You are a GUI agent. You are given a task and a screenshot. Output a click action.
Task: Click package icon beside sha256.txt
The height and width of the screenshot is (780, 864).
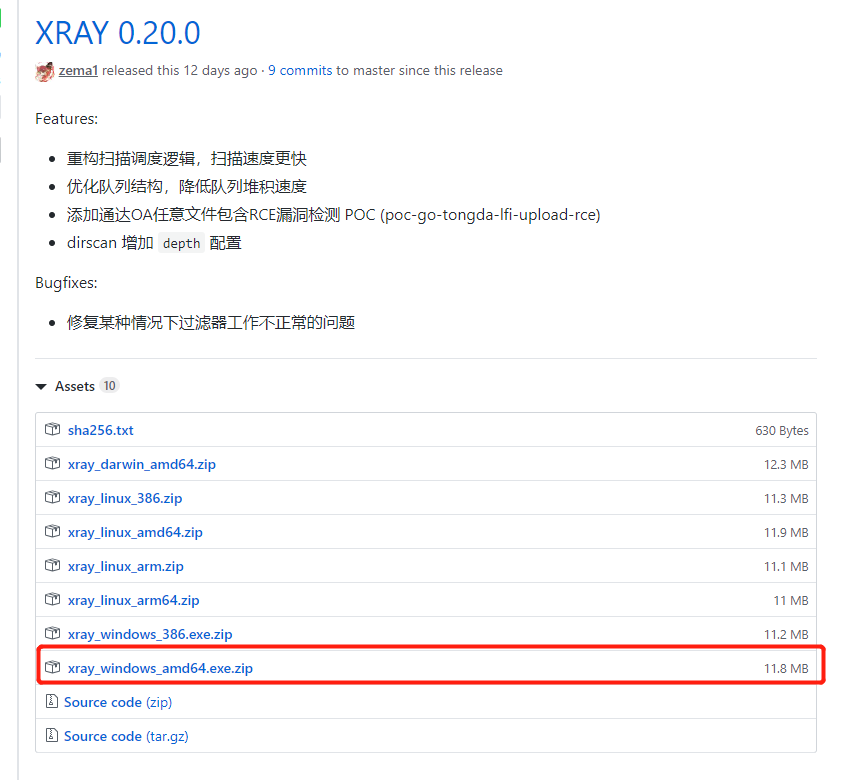pyautogui.click(x=52, y=429)
